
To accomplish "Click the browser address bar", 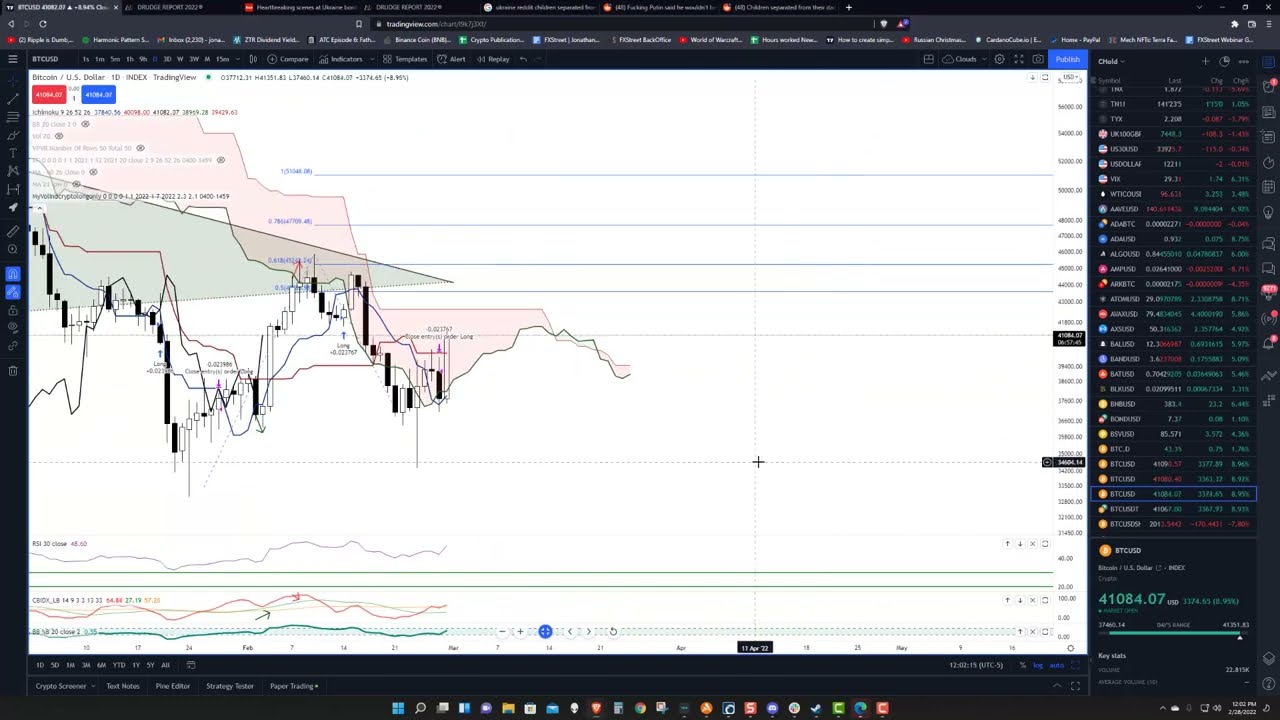I will (640, 24).
